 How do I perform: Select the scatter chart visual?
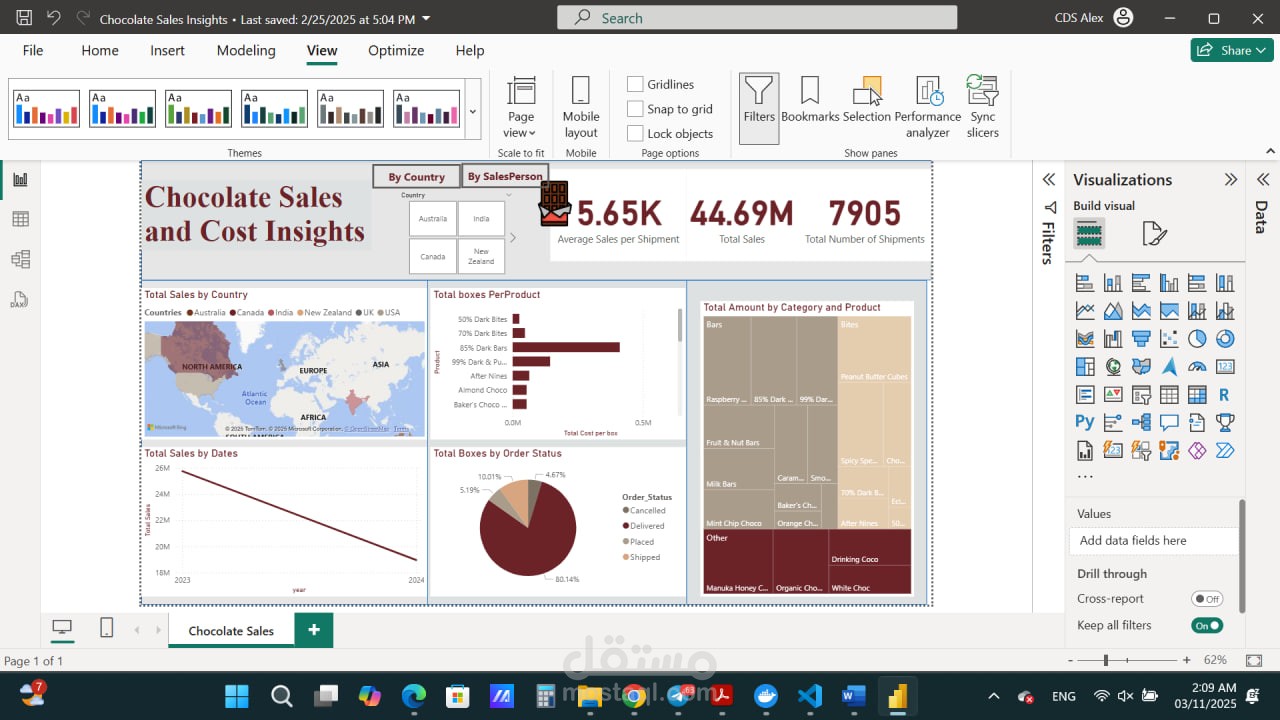click(1169, 339)
